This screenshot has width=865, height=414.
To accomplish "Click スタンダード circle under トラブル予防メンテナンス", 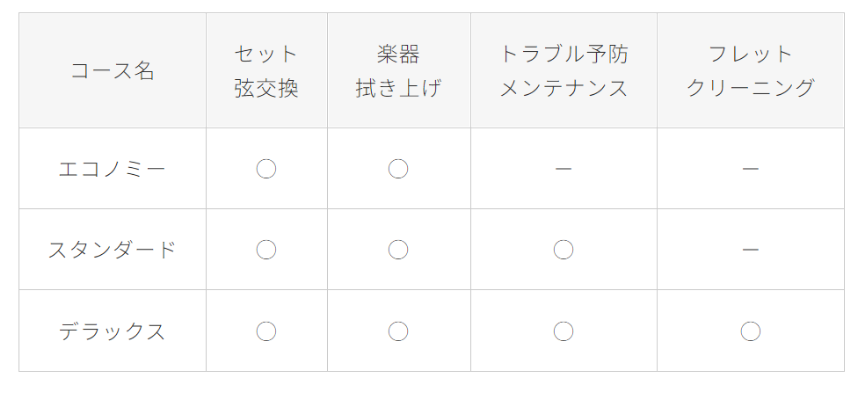I will click(x=563, y=250).
